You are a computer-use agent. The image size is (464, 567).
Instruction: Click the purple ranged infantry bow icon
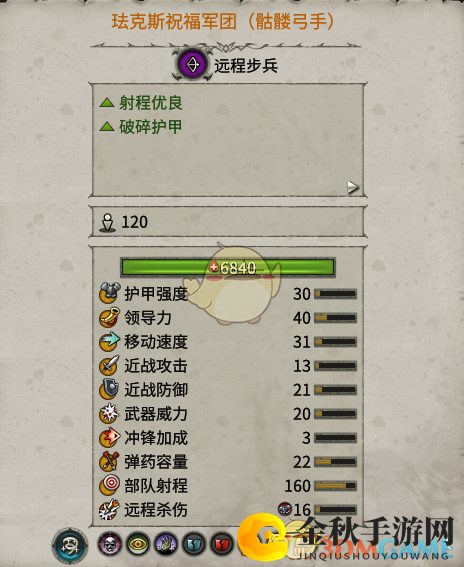[x=192, y=65]
